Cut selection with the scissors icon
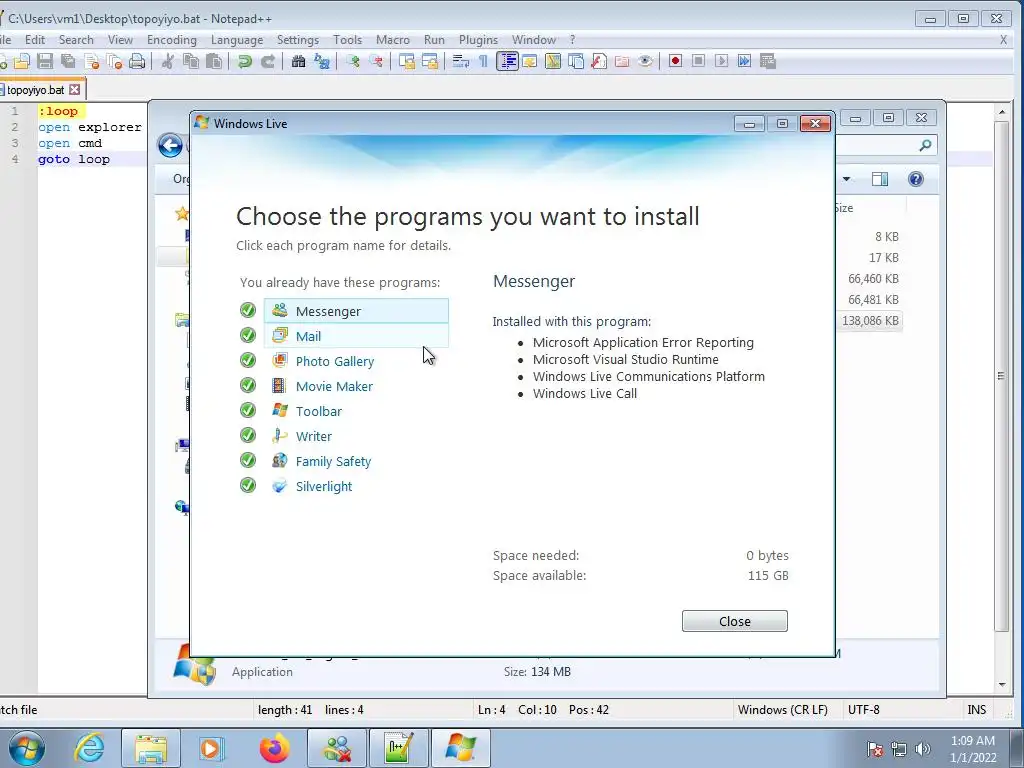Screen dimensions: 1024x768 click(168, 61)
